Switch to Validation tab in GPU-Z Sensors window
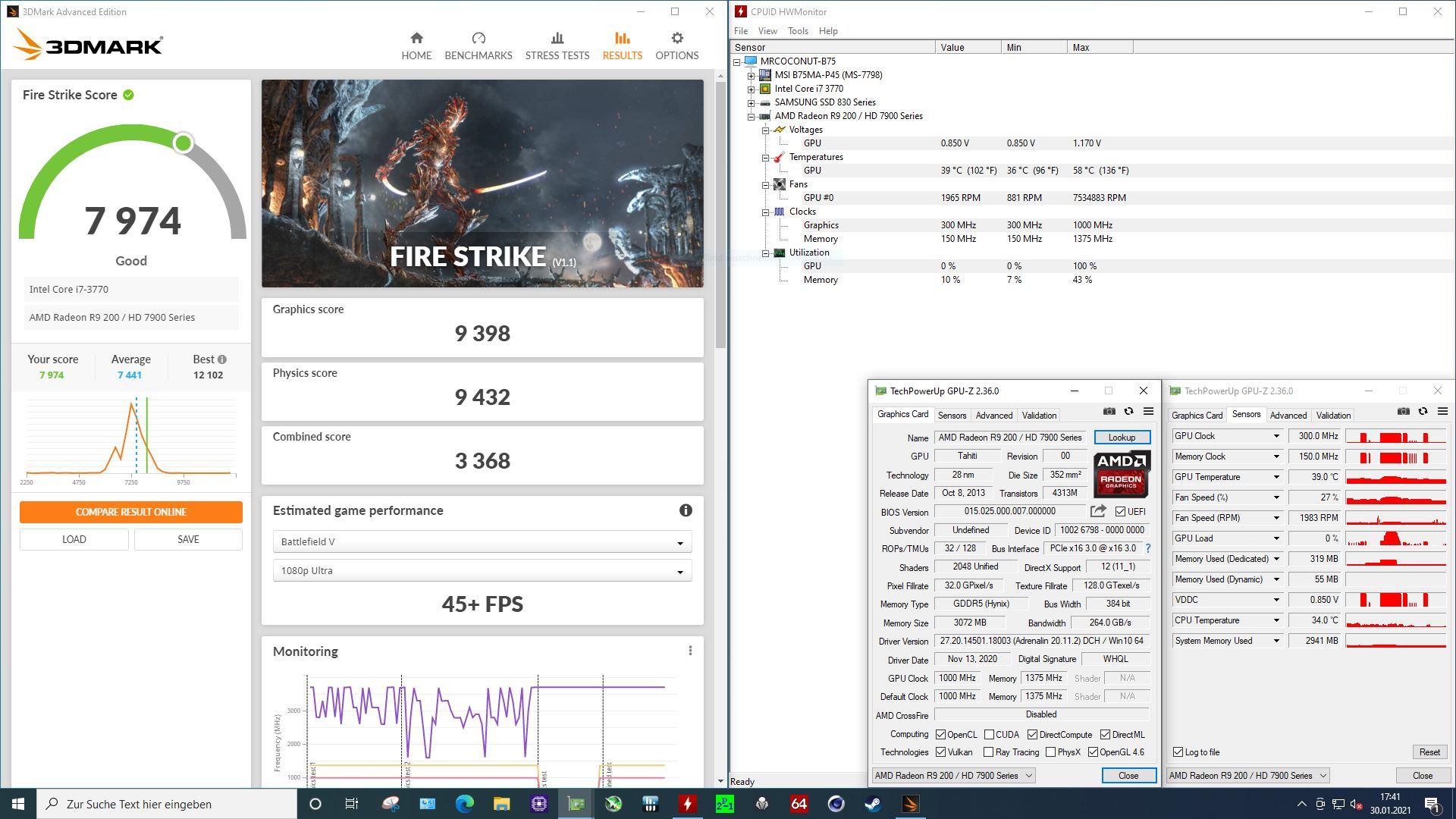The height and width of the screenshot is (819, 1456). tap(1333, 416)
